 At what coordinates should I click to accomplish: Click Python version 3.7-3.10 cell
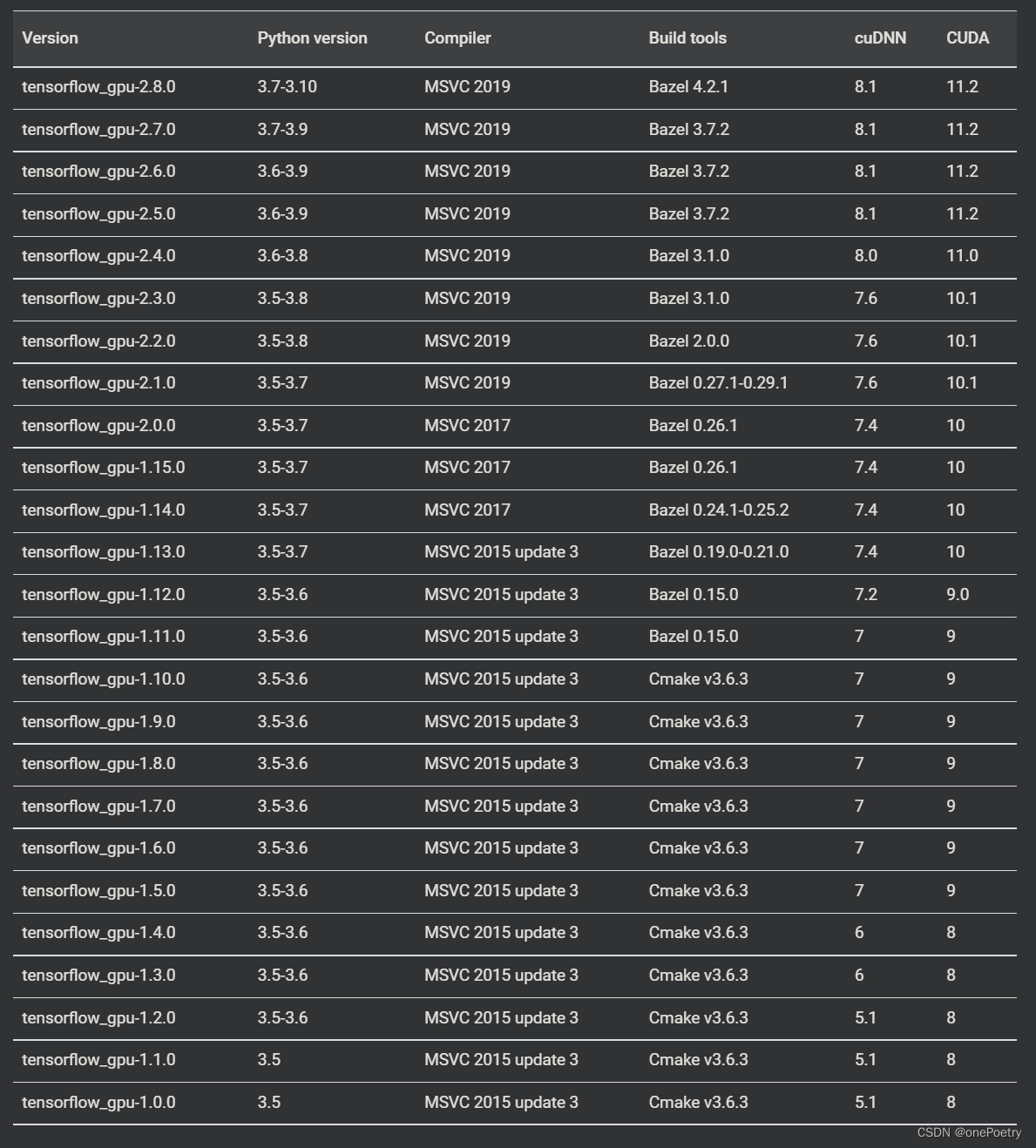click(287, 87)
